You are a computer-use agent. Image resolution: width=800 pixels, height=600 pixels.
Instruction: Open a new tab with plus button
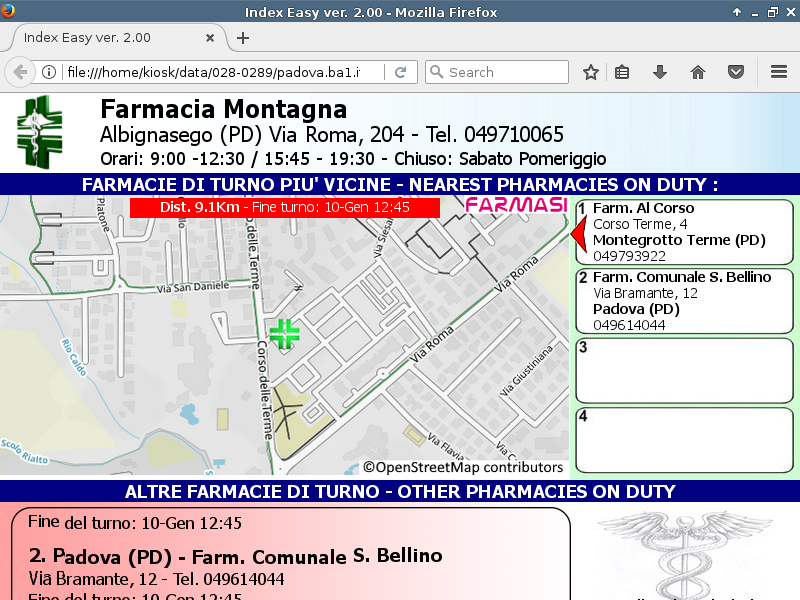click(x=243, y=38)
